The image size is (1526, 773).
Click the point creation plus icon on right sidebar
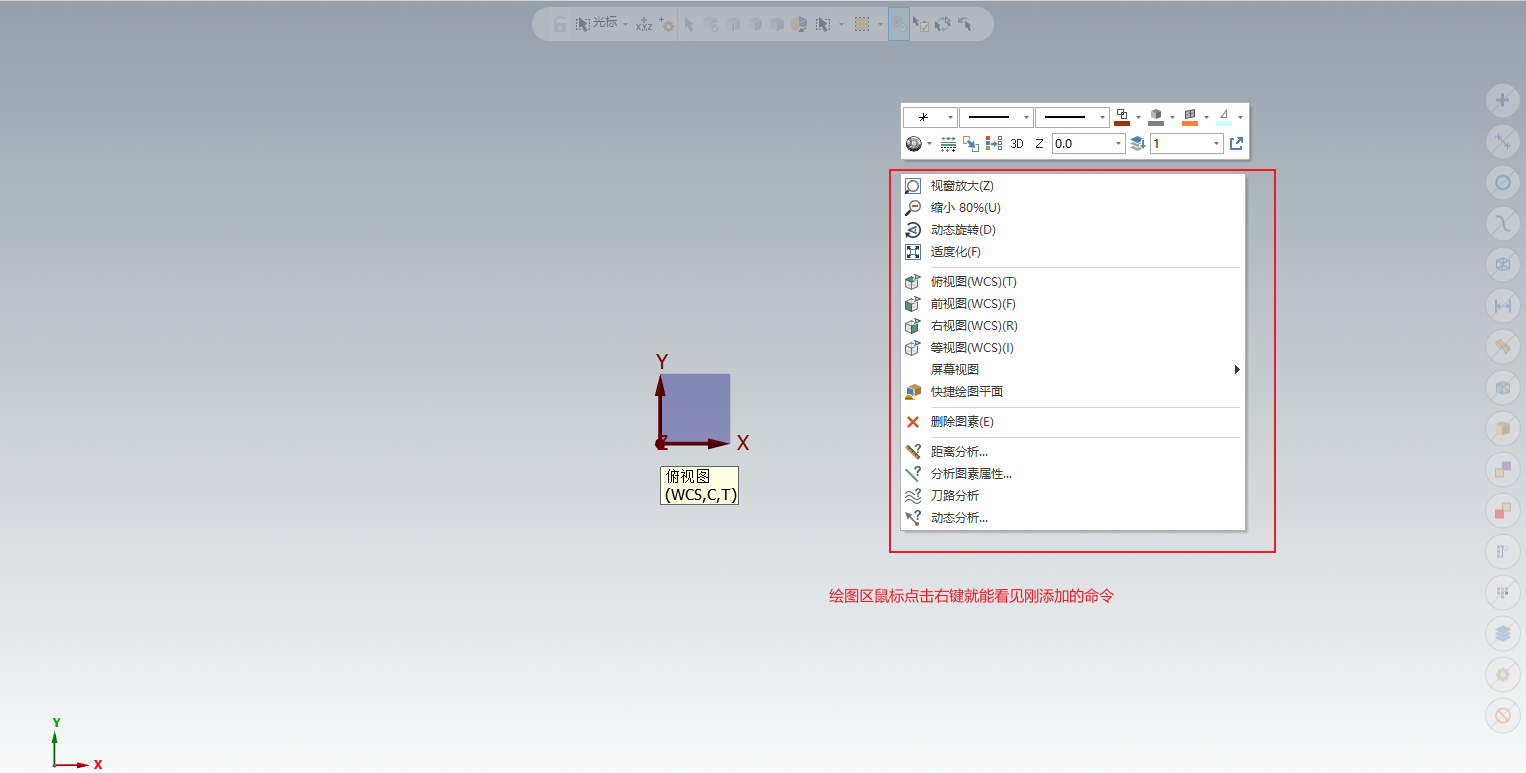point(1503,100)
